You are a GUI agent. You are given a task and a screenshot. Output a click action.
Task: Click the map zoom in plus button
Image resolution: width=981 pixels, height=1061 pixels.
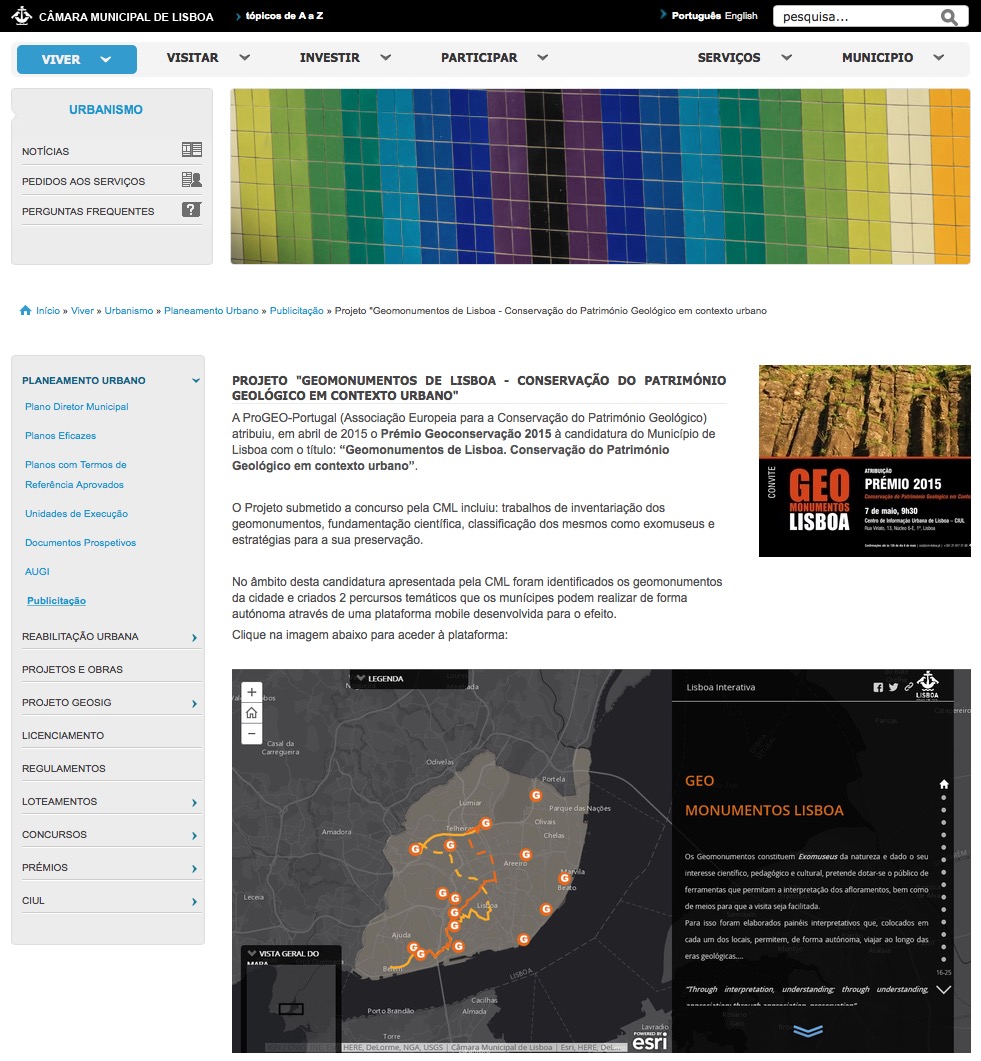(252, 692)
